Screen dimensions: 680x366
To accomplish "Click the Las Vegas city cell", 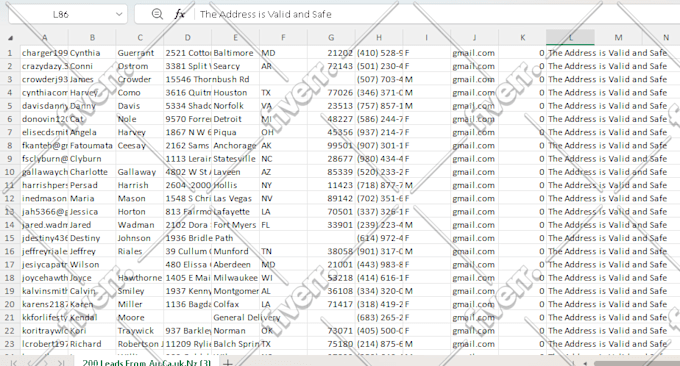I will coord(235,199).
